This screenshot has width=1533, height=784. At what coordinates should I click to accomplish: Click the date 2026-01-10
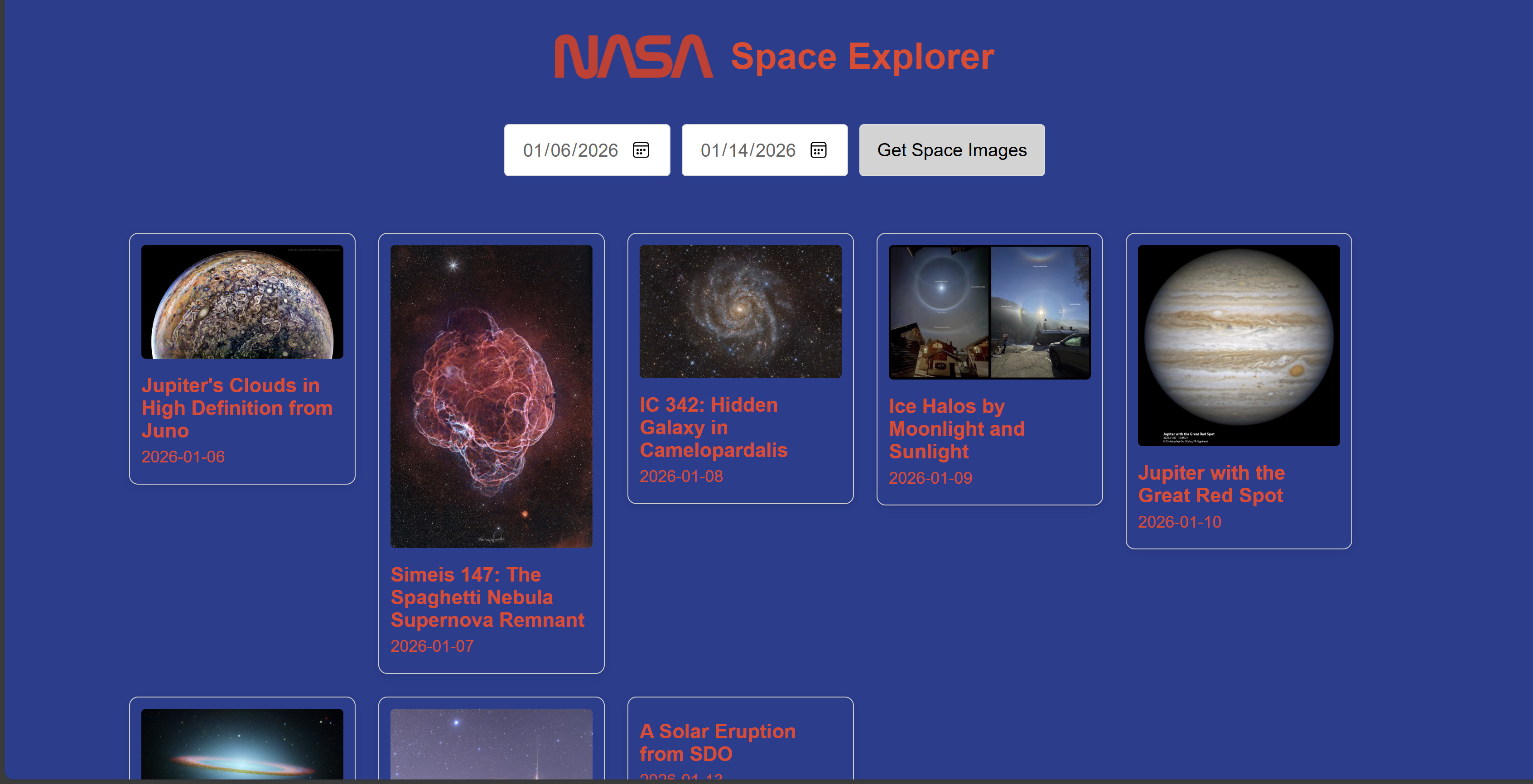click(1180, 522)
